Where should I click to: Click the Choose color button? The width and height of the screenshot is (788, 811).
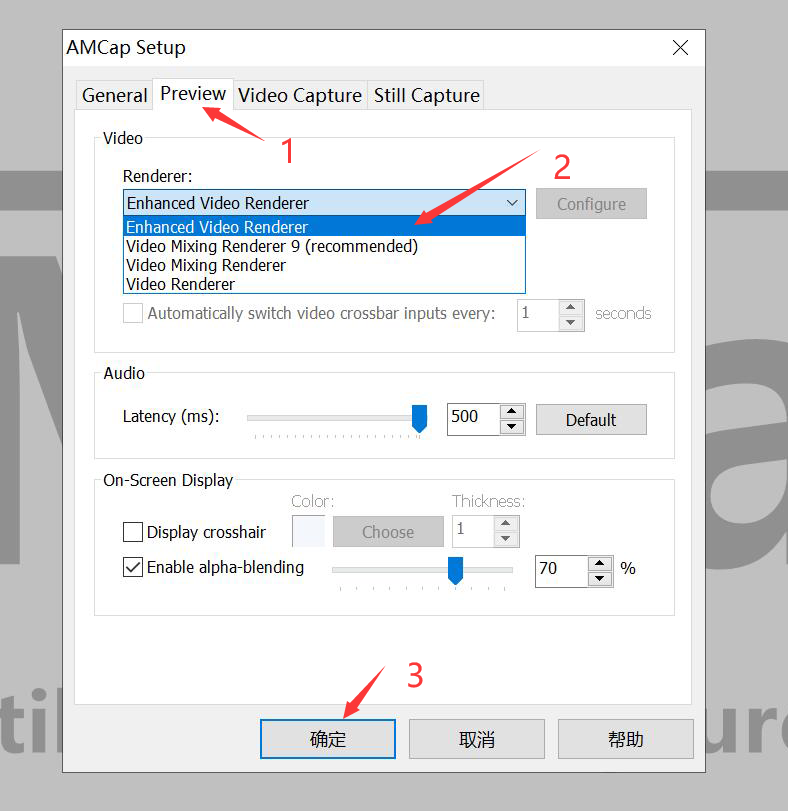pyautogui.click(x=388, y=531)
